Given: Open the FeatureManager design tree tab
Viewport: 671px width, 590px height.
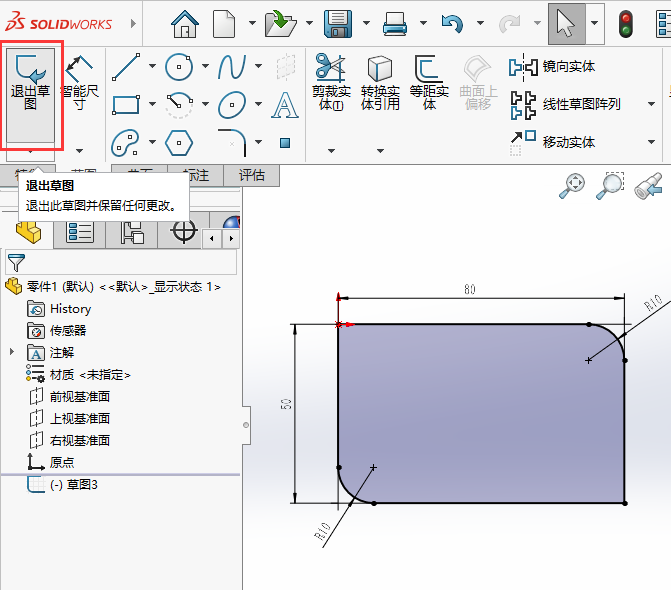Looking at the screenshot, I should 28,233.
